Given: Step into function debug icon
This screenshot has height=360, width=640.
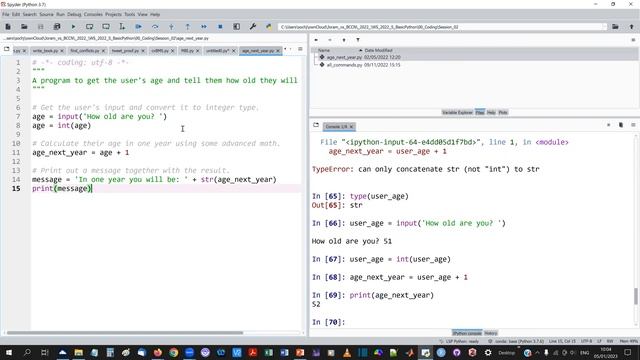Looking at the screenshot, I should point(171,27).
